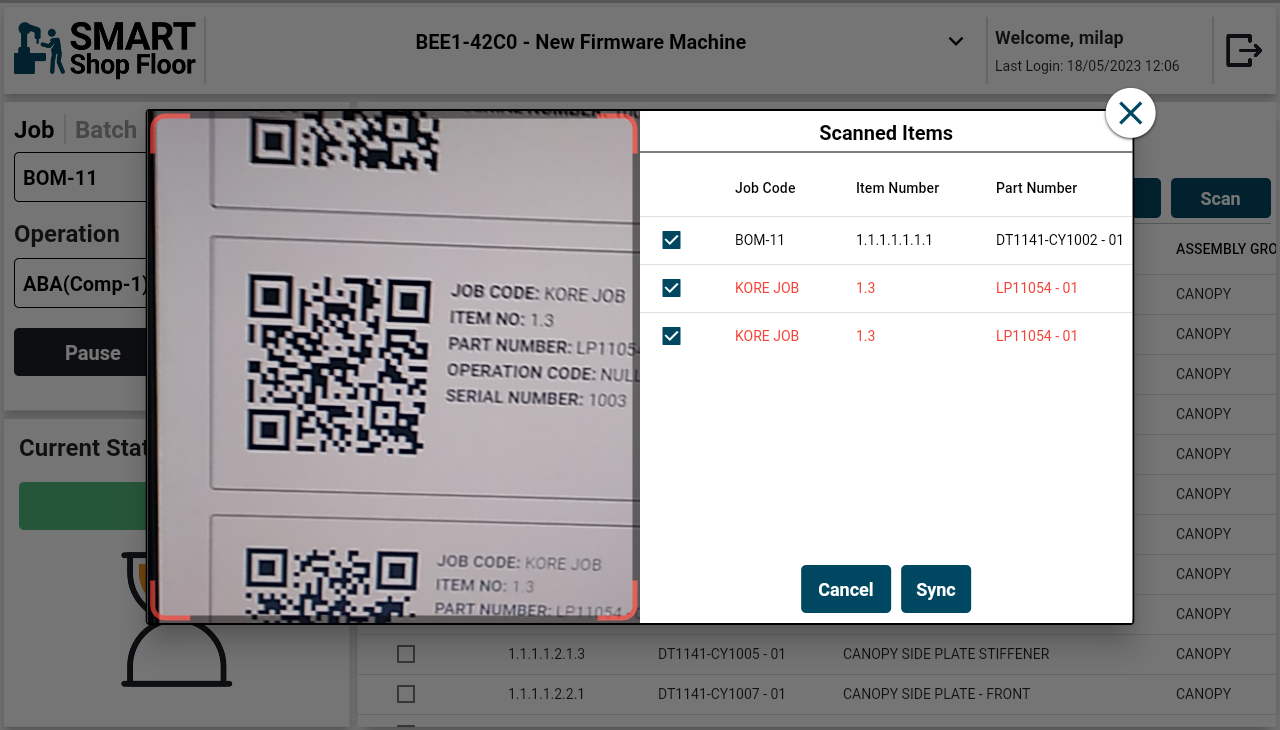
Task: Open the BEE1-42C0 machine dropdown
Action: point(580,42)
